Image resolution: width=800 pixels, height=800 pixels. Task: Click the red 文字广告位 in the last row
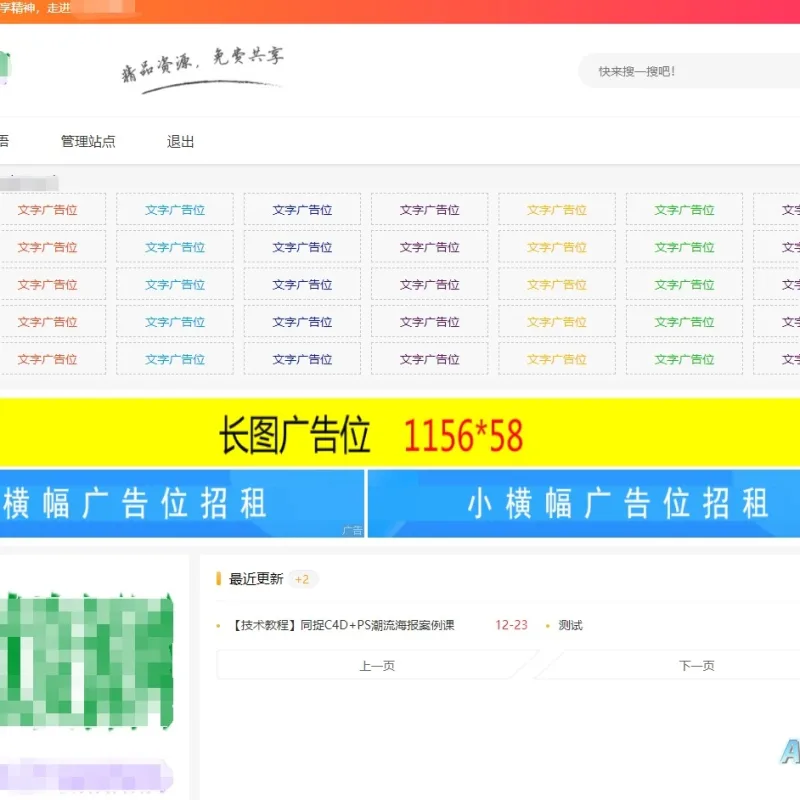pyautogui.click(x=47, y=359)
